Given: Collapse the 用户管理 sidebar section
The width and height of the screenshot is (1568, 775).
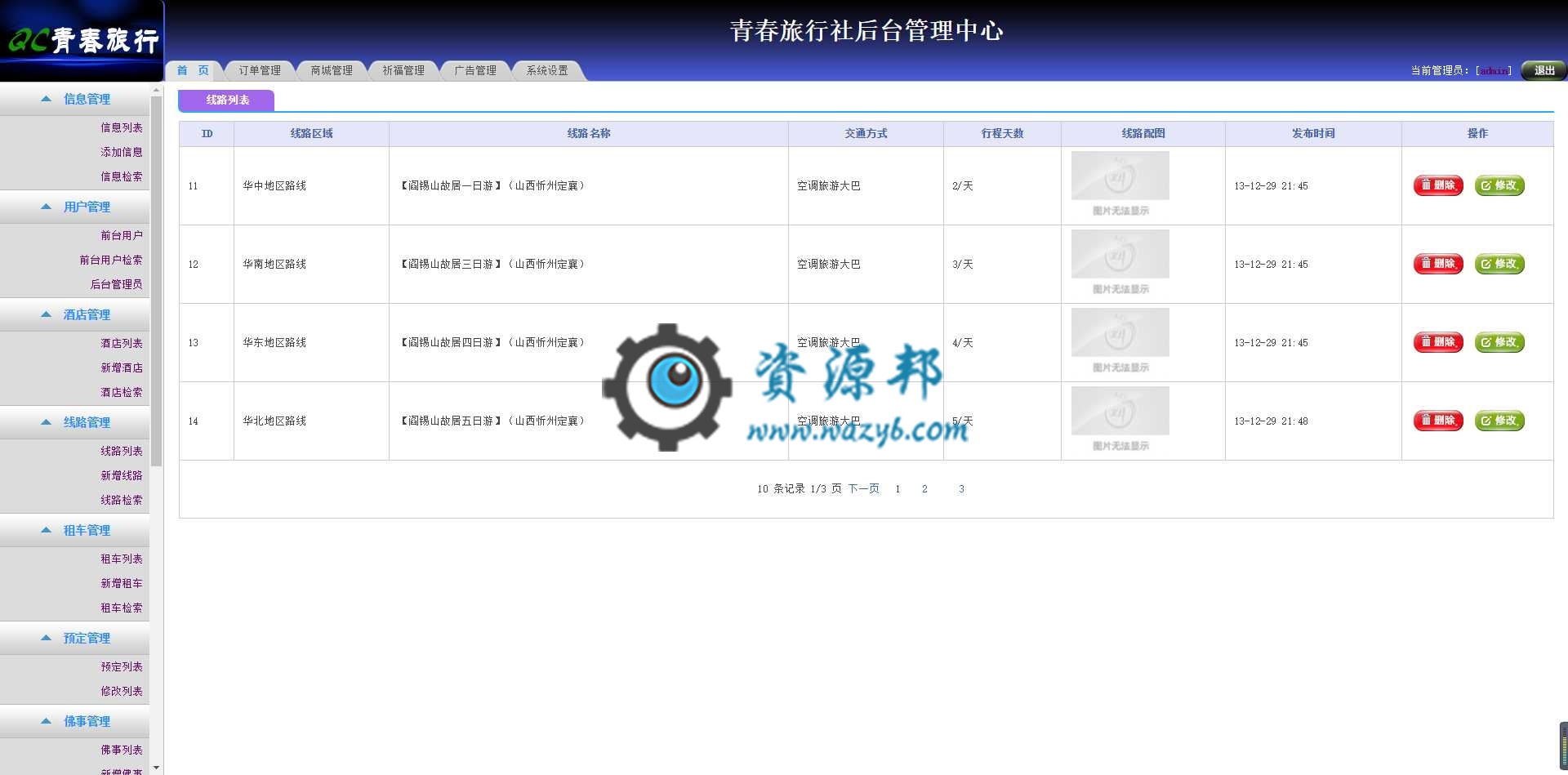Looking at the screenshot, I should coord(75,207).
